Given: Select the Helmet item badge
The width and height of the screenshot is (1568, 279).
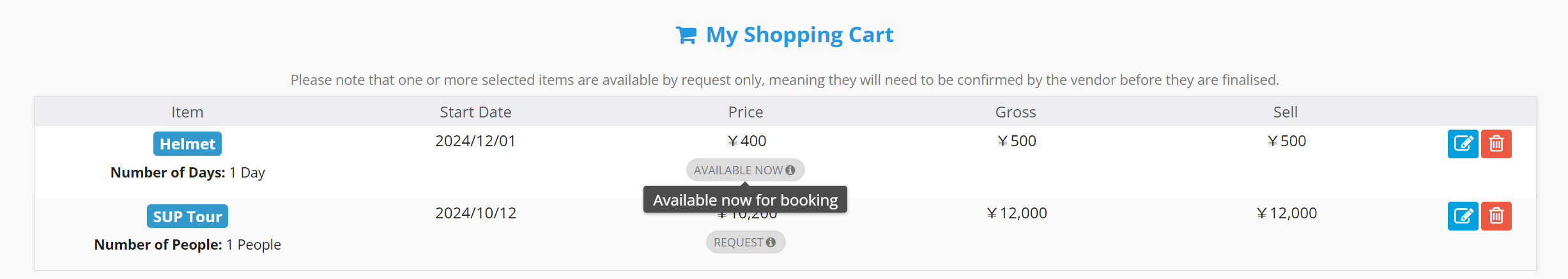Looking at the screenshot, I should point(187,144).
